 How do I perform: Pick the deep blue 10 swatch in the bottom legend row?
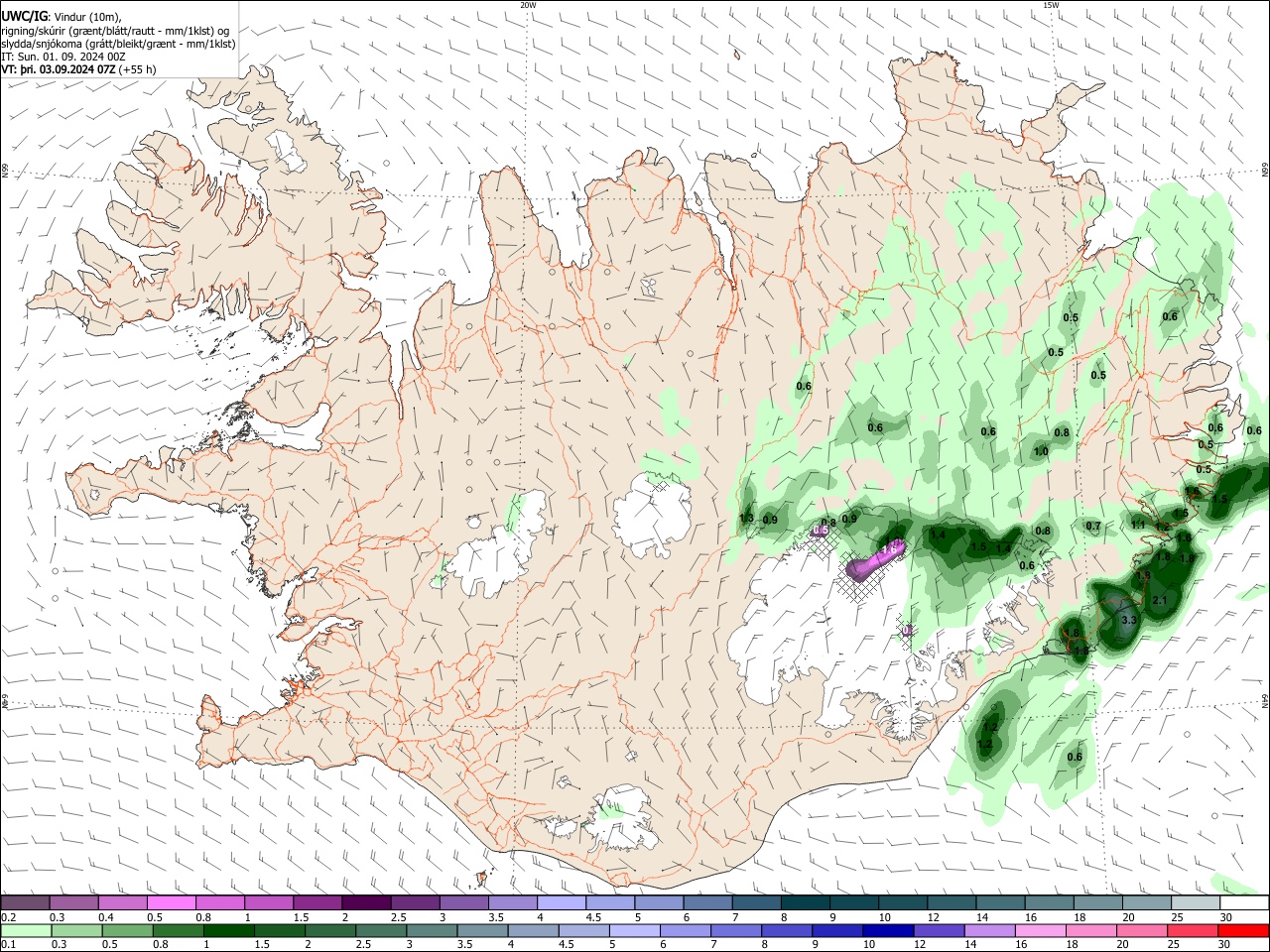tap(888, 931)
